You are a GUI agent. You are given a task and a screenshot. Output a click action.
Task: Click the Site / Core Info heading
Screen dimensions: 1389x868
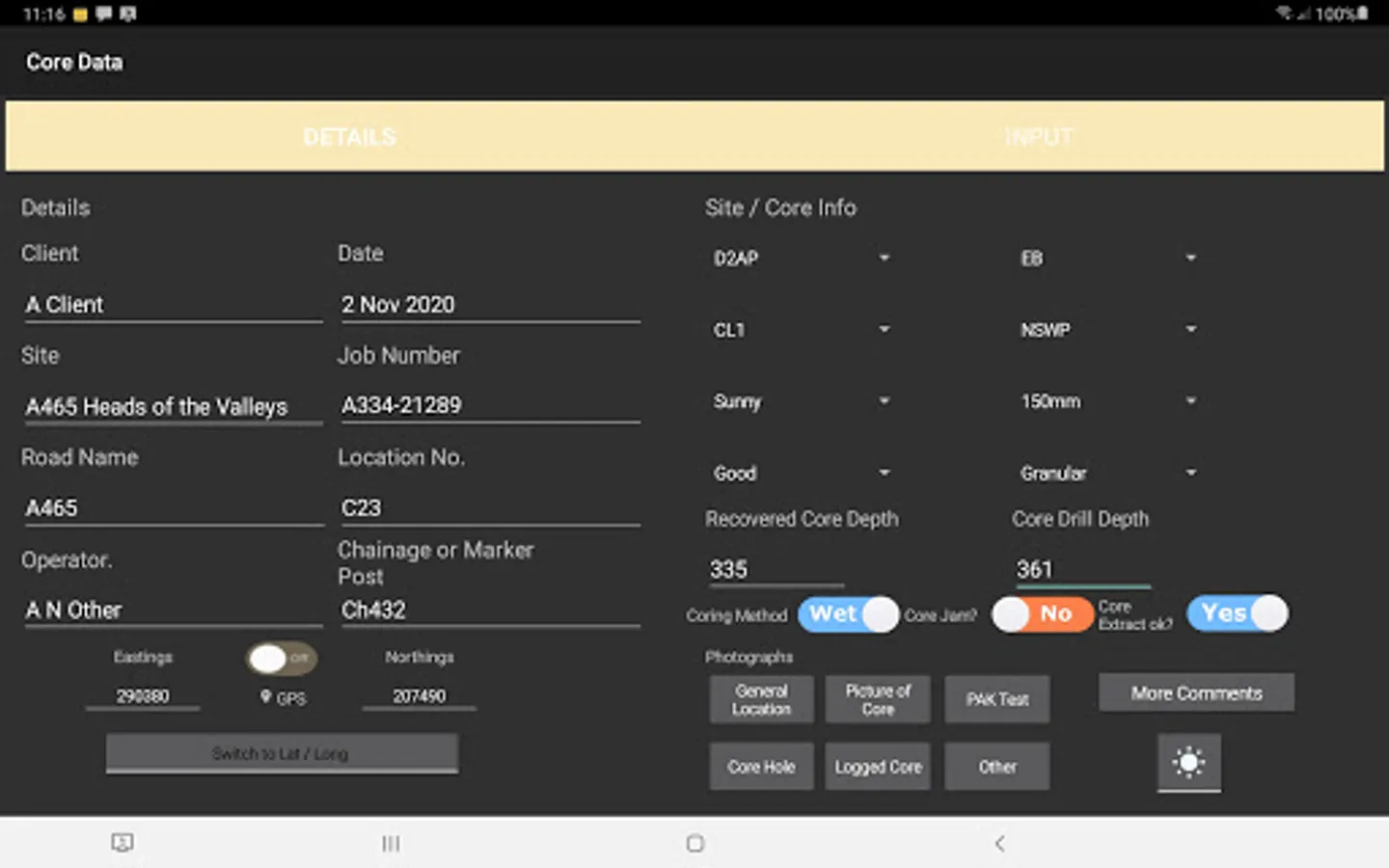[780, 207]
